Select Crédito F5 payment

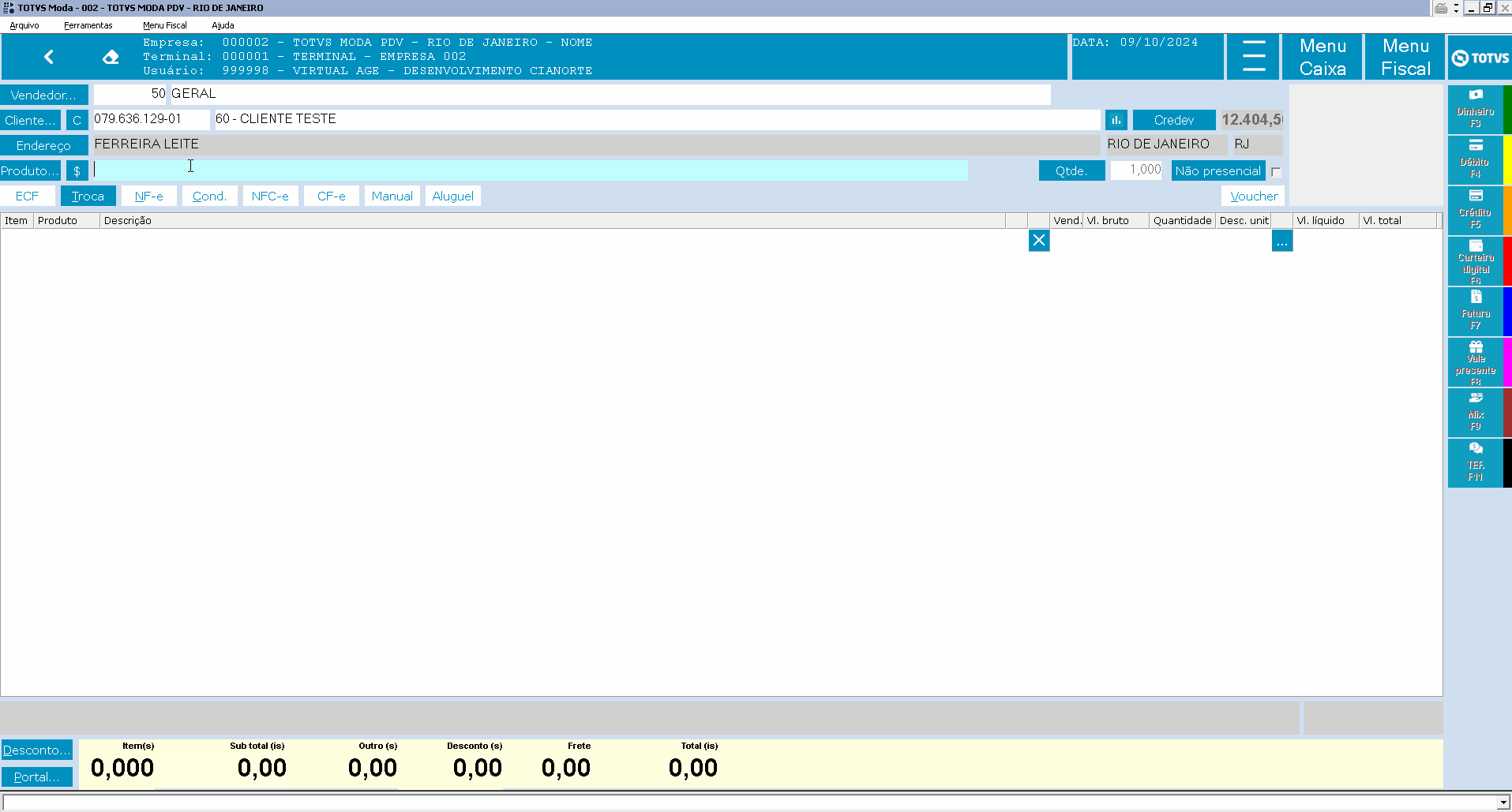click(1475, 210)
